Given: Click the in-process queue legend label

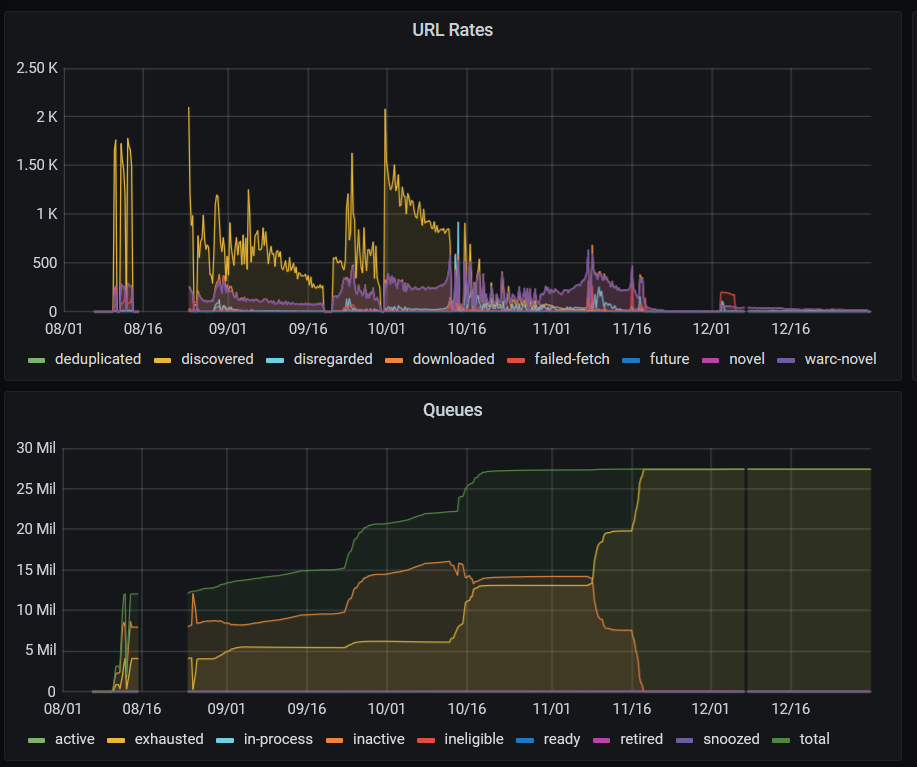Looking at the screenshot, I should click(x=278, y=739).
